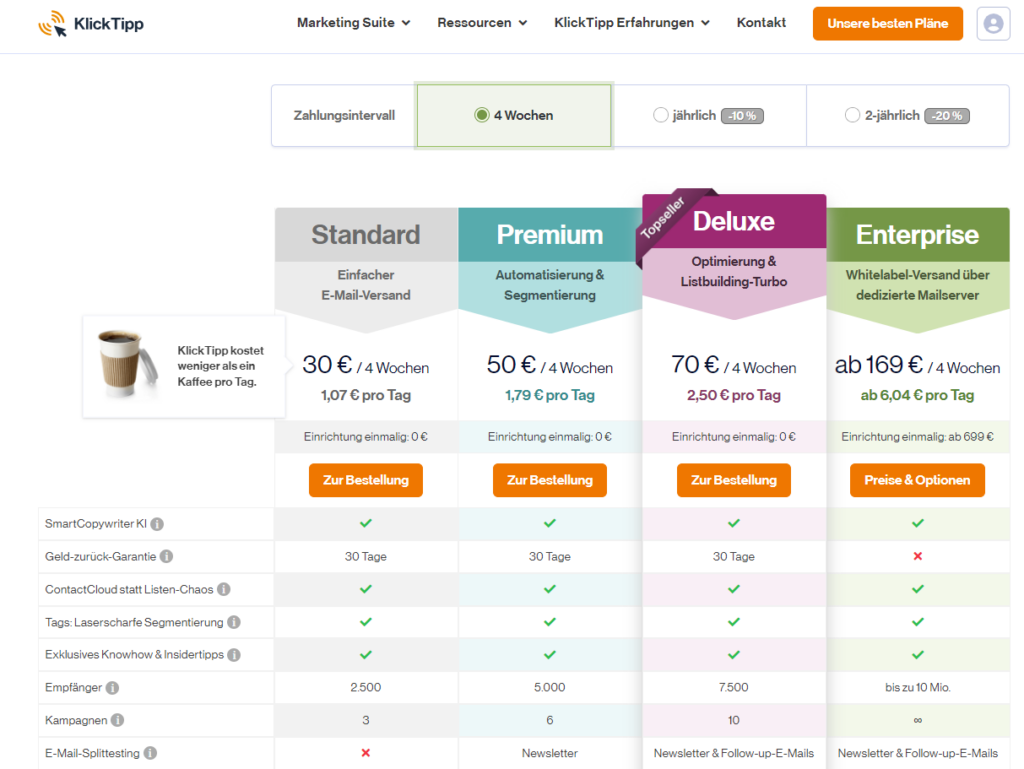
Task: Click Deluxe '30 Tage' guarantee cell
Action: [x=734, y=556]
